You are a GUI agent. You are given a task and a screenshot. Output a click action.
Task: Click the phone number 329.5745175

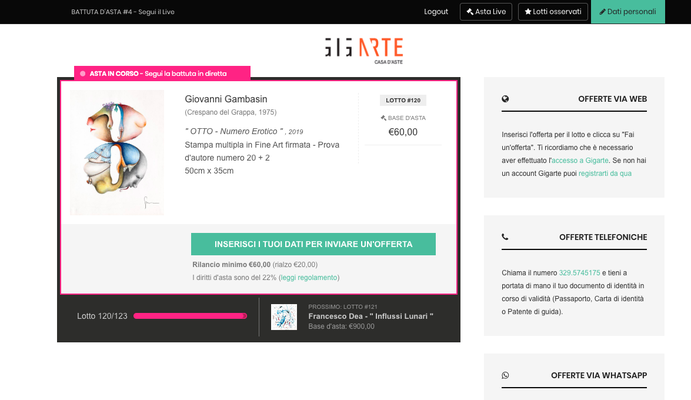(x=579, y=273)
